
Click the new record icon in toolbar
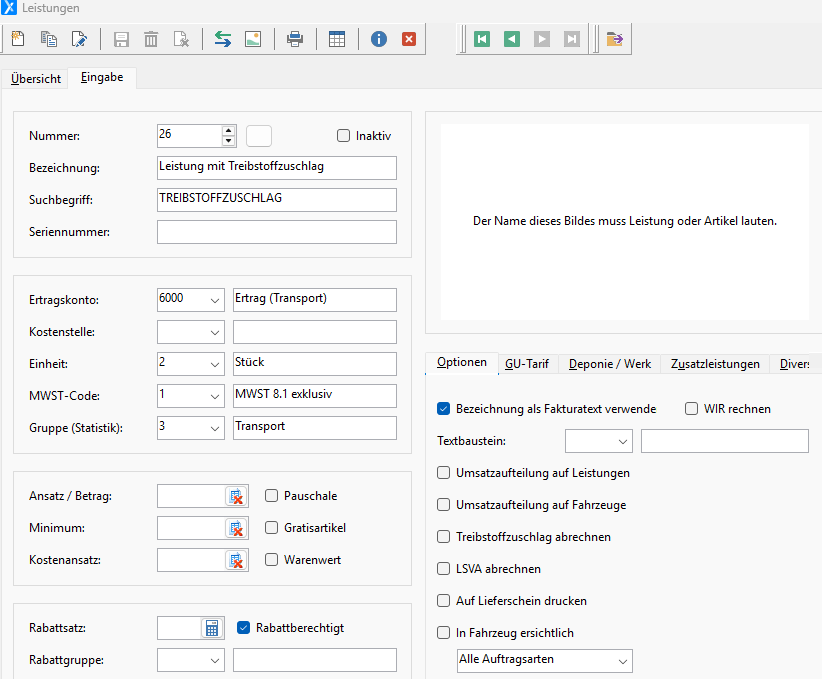click(18, 39)
